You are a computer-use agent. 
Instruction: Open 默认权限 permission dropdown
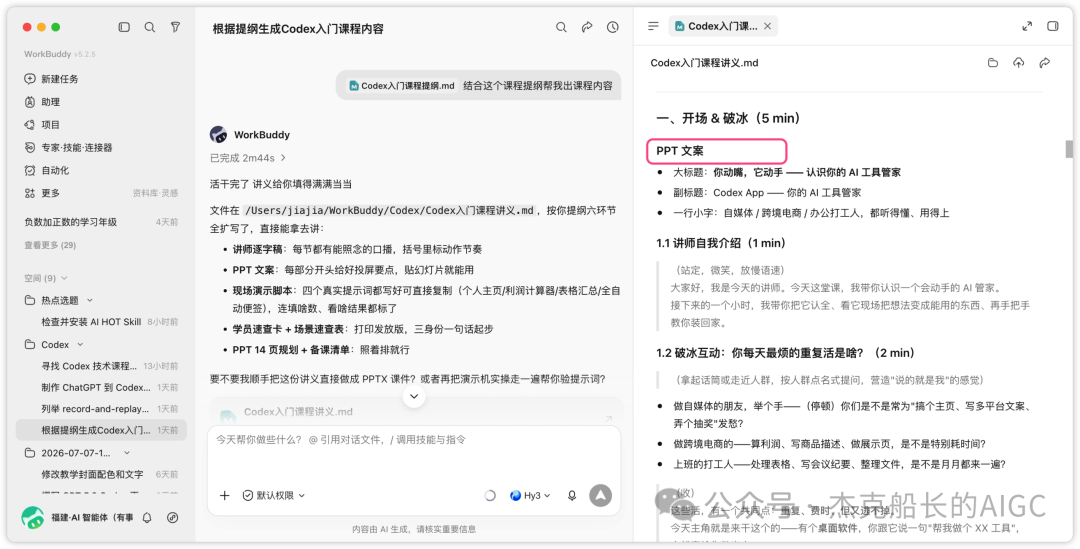click(273, 495)
